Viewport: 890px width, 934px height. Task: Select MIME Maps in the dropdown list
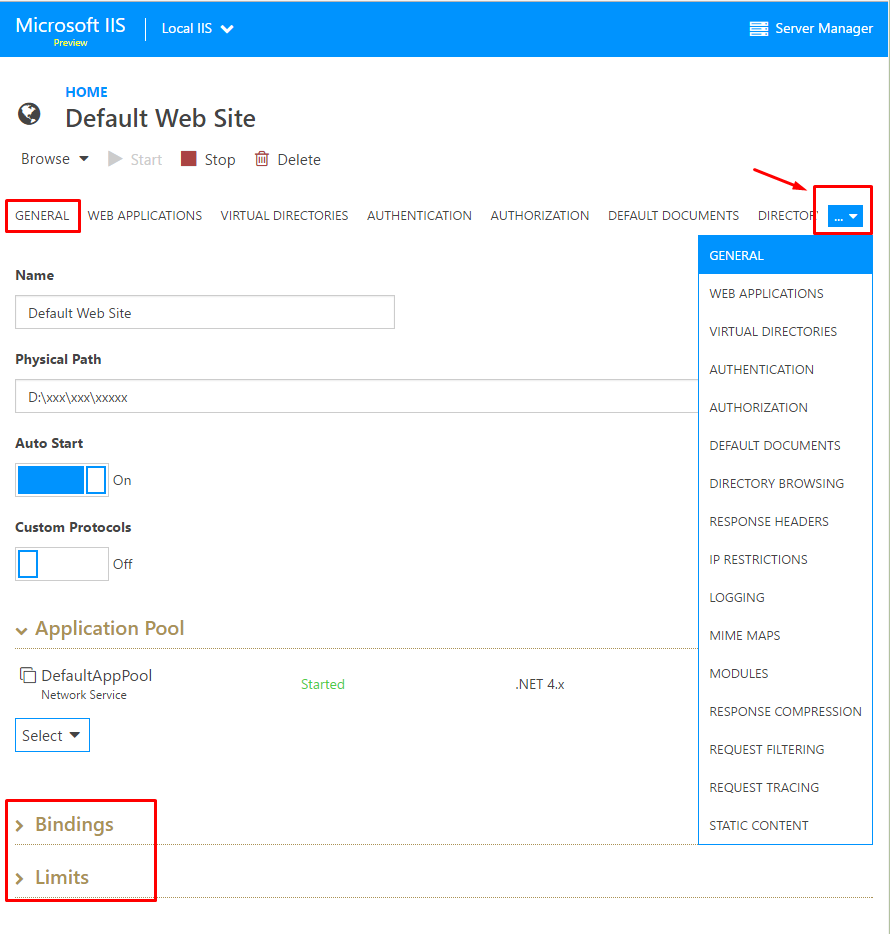click(x=785, y=636)
